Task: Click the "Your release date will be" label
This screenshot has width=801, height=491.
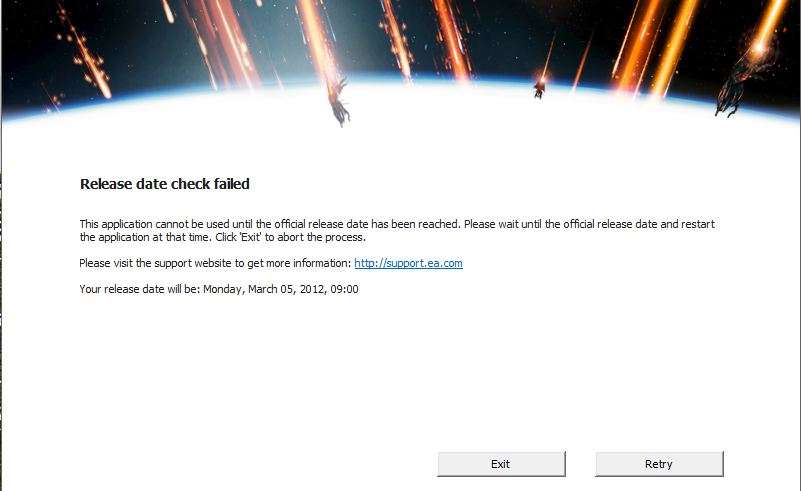Action: tap(139, 289)
